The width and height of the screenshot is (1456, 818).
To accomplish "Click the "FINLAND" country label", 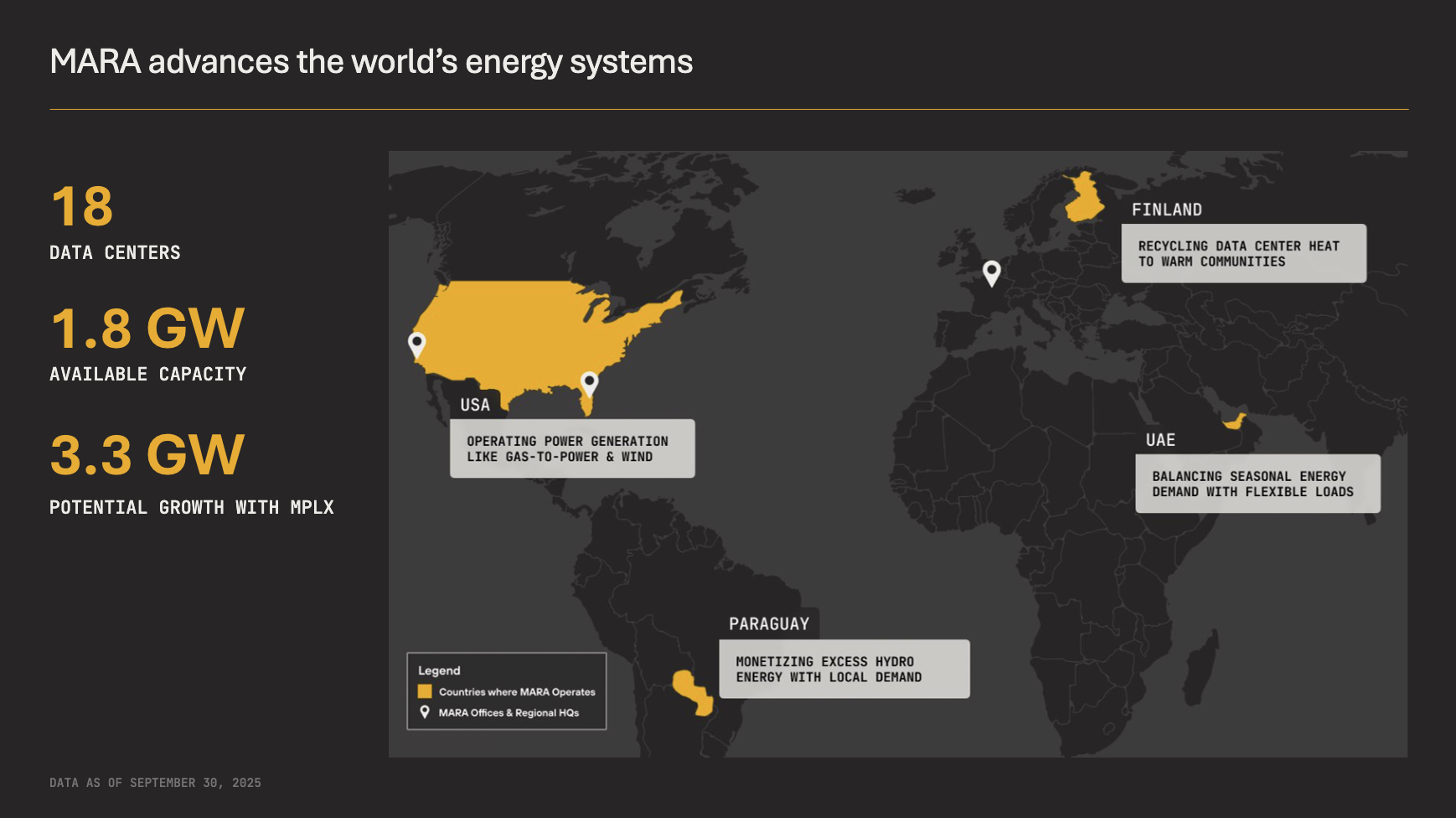I will point(1167,210).
